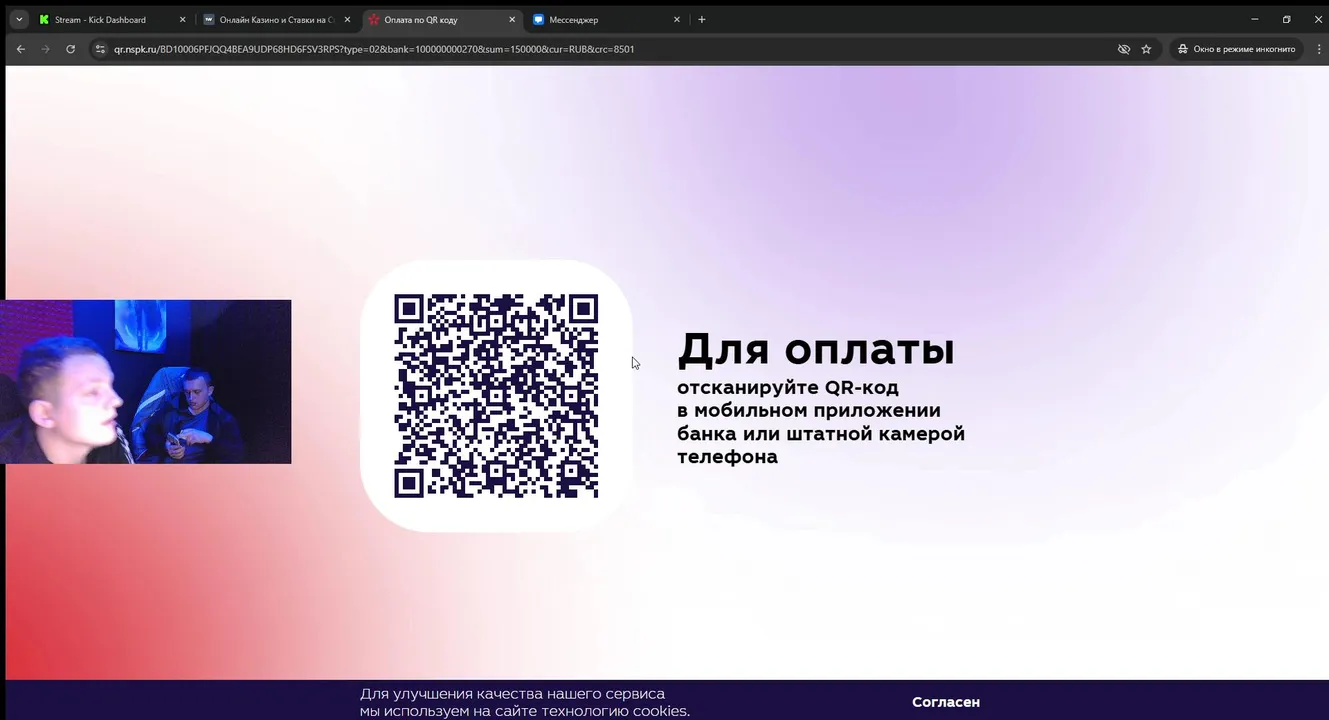The height and width of the screenshot is (720, 1329).
Task: Click the Согласен cookie consent button
Action: point(946,702)
